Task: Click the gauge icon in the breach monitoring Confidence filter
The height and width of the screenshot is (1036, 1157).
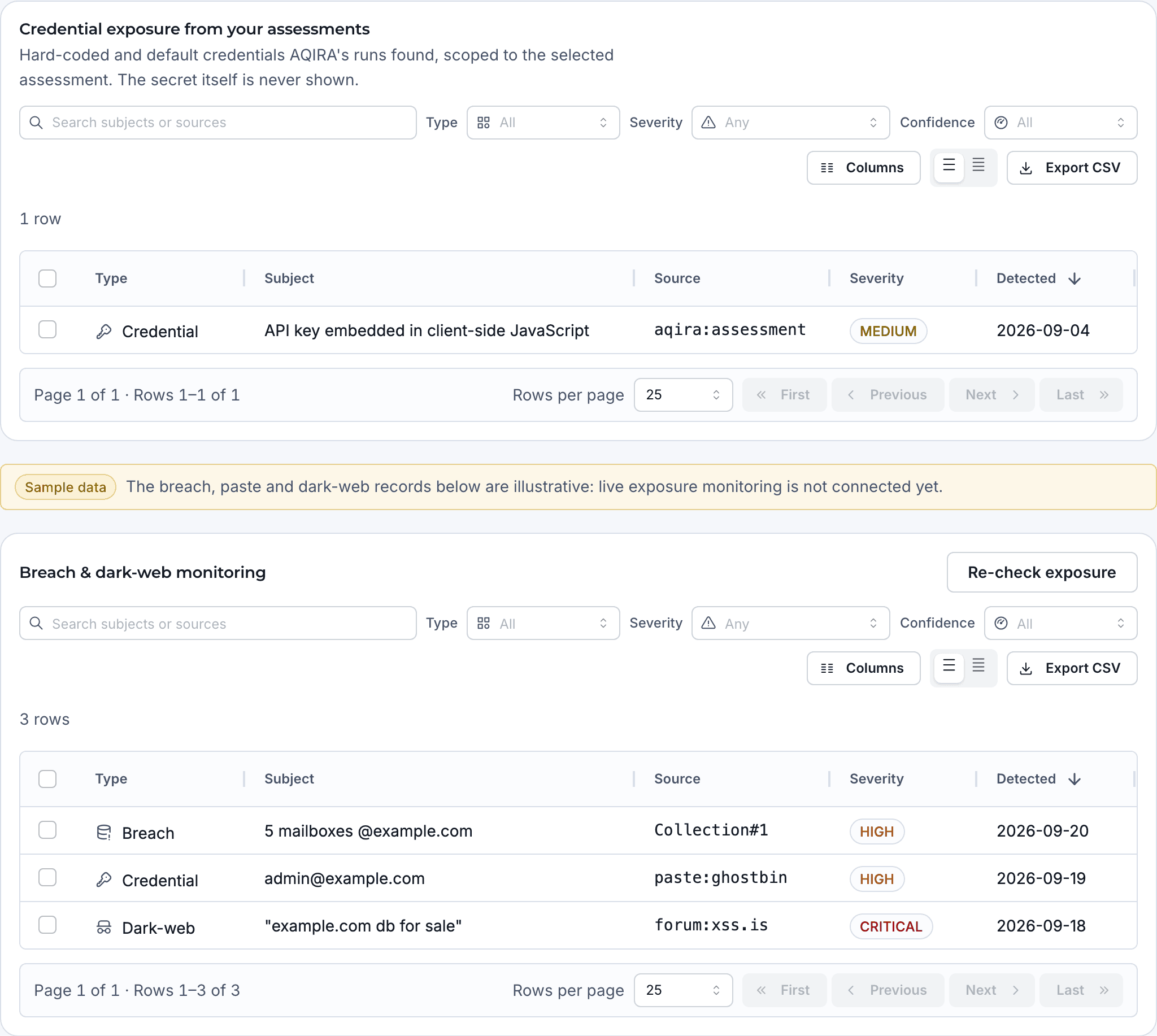Action: [x=1001, y=623]
